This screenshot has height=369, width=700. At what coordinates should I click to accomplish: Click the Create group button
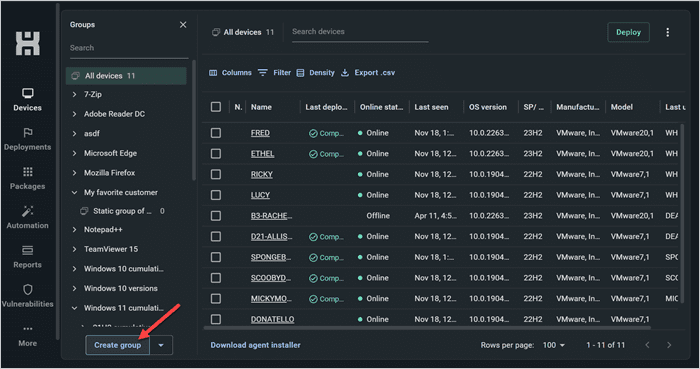117,345
